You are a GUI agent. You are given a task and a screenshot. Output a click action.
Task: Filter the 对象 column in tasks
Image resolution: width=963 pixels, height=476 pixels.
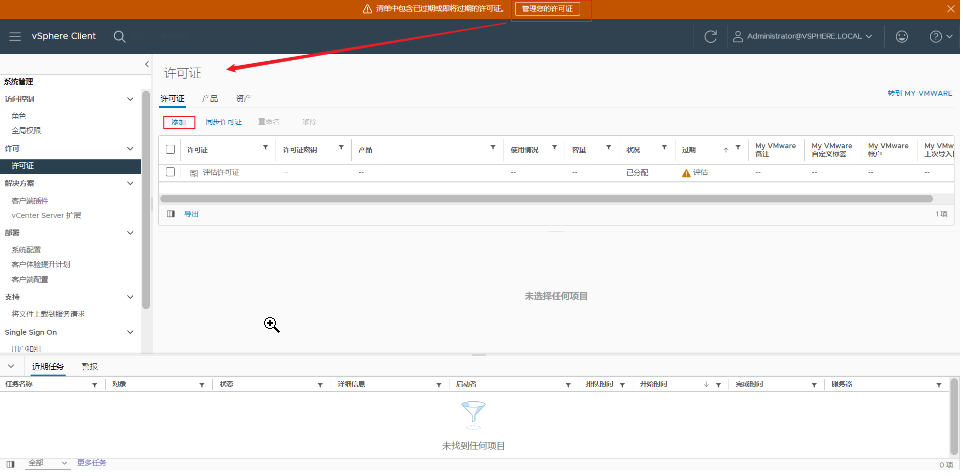(201, 384)
